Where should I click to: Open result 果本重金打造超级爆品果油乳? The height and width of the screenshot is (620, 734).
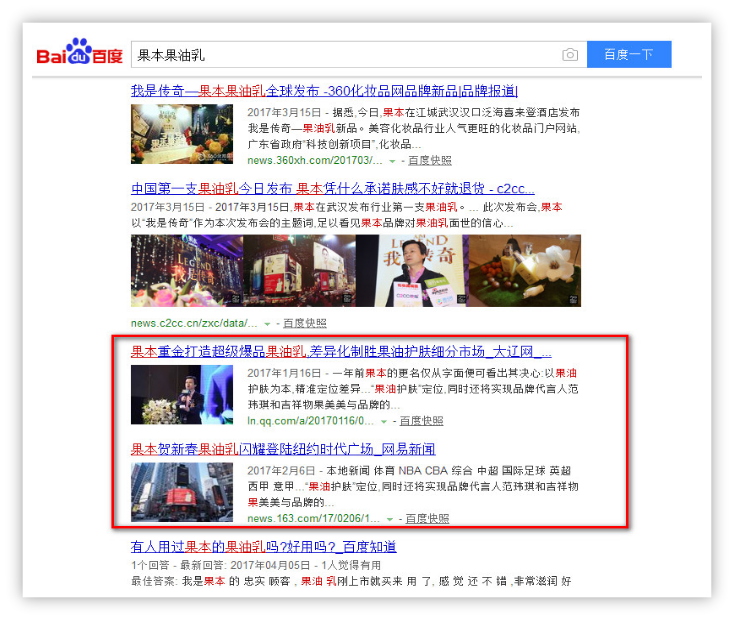[x=341, y=352]
